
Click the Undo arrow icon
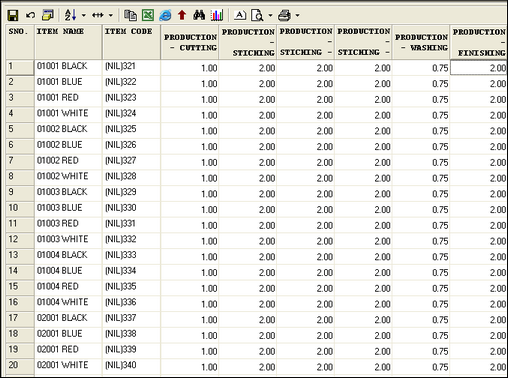coord(30,15)
